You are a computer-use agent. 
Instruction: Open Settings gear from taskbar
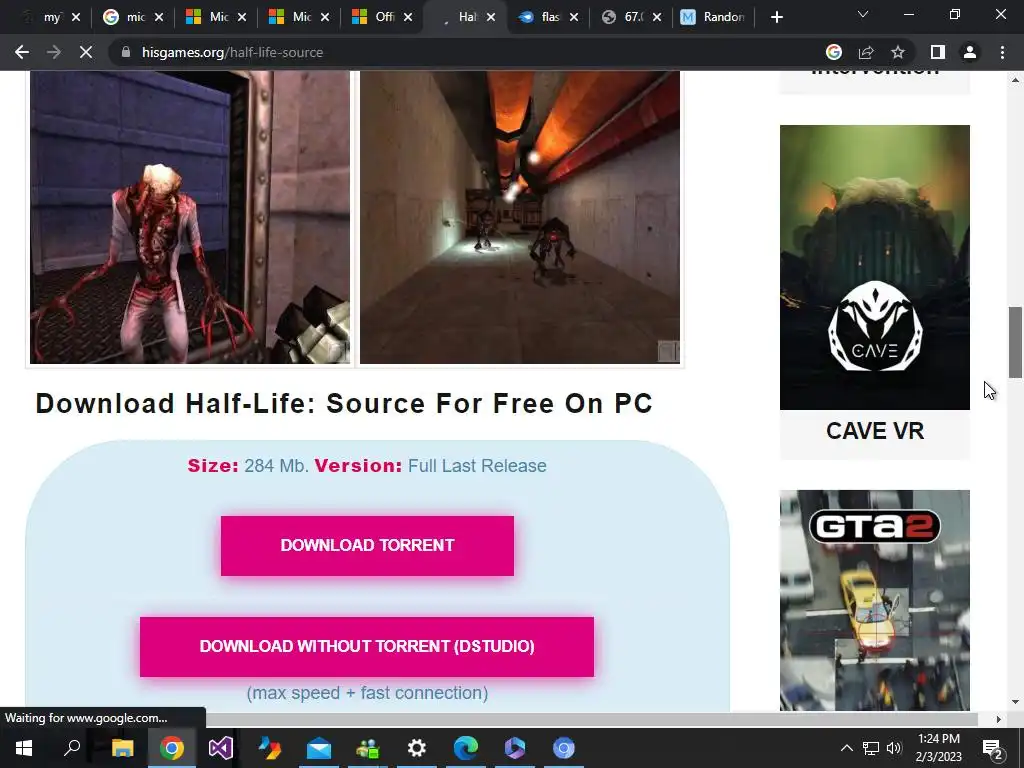tap(417, 748)
